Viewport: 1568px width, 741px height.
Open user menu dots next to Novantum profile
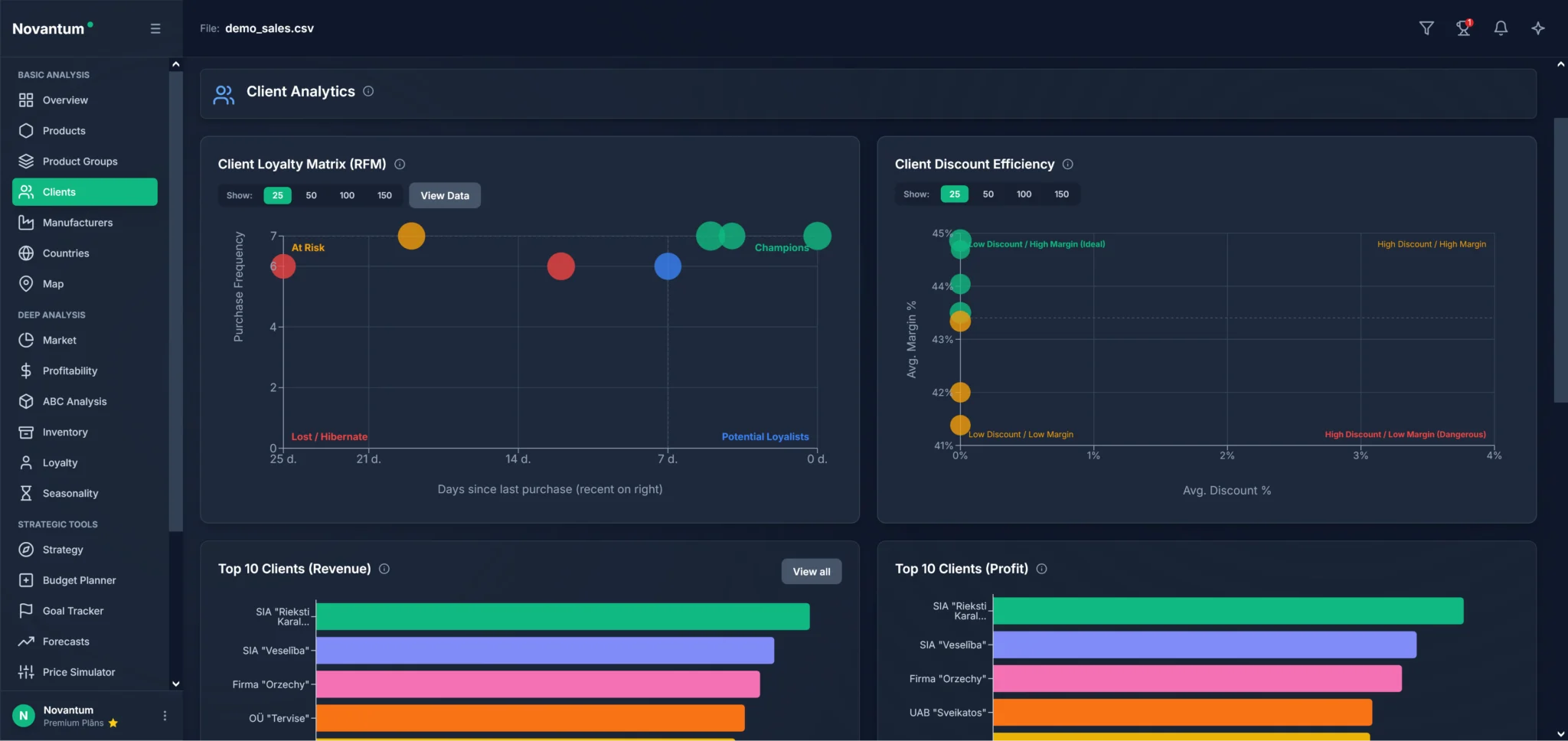point(165,716)
